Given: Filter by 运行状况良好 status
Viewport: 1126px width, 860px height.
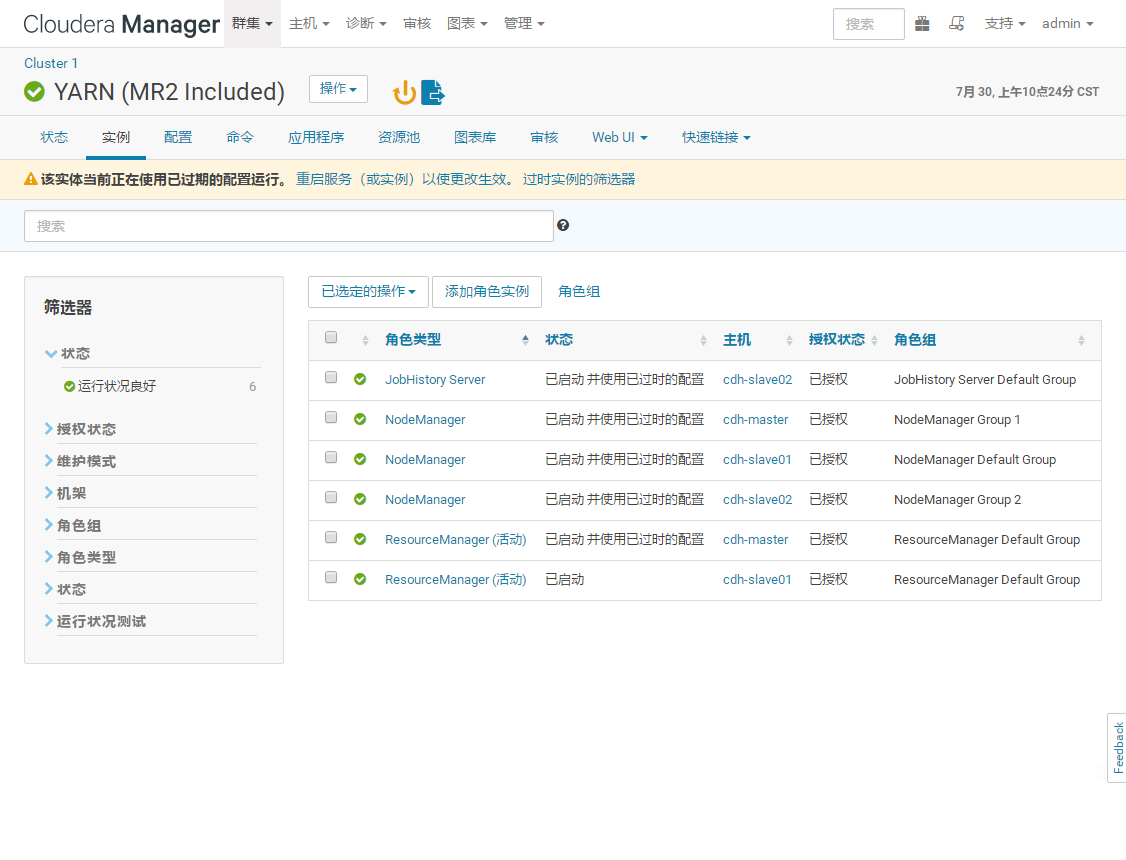Looking at the screenshot, I should point(116,386).
